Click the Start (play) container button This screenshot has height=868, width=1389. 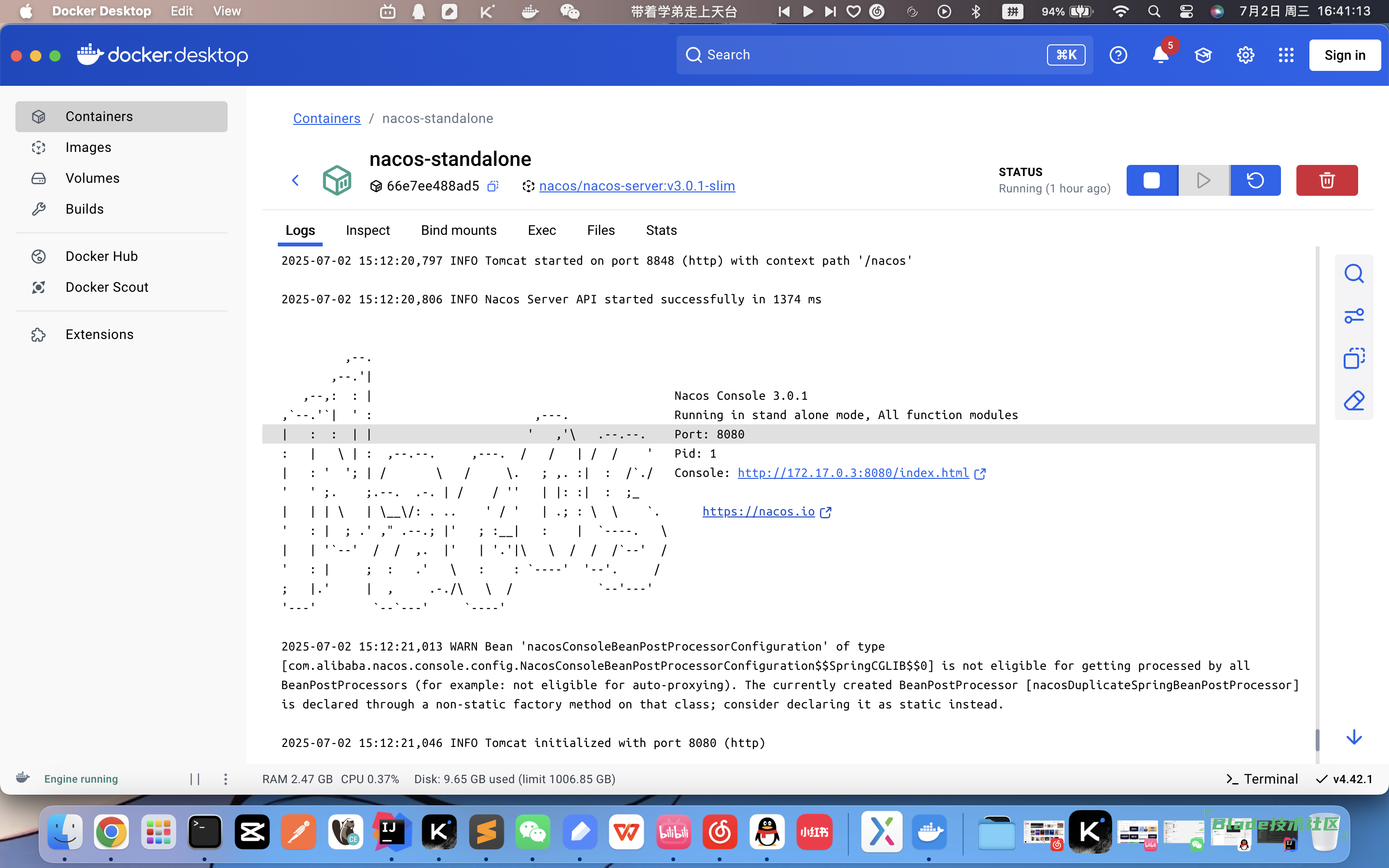[1204, 180]
